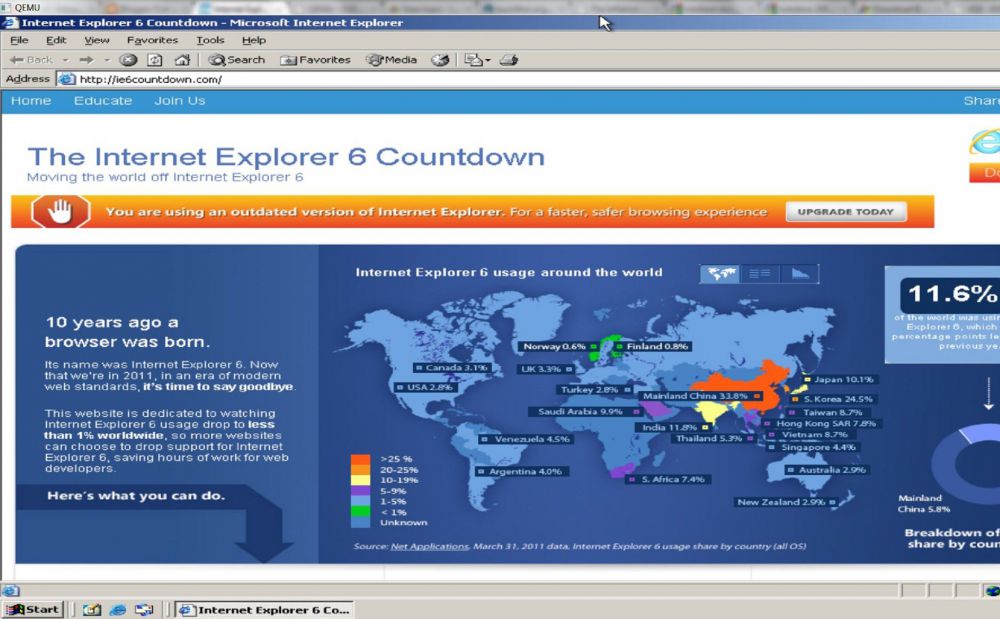1000x619 pixels.
Task: Click the India 11.8% map label
Action: [x=675, y=427]
